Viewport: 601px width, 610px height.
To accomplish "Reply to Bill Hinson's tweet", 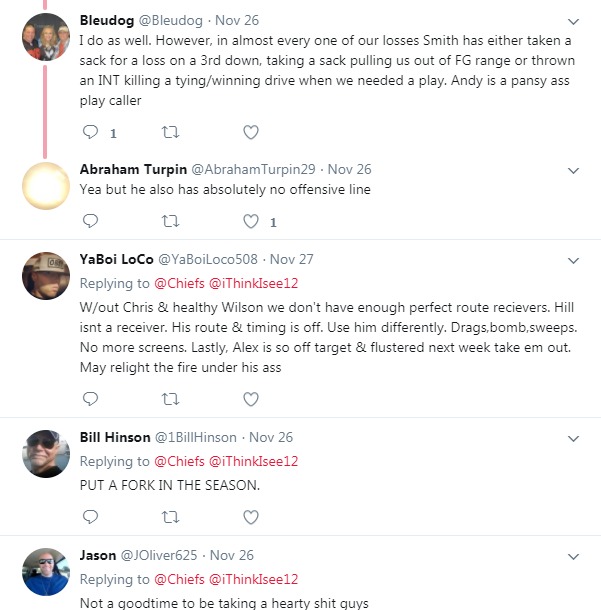I will 90,516.
